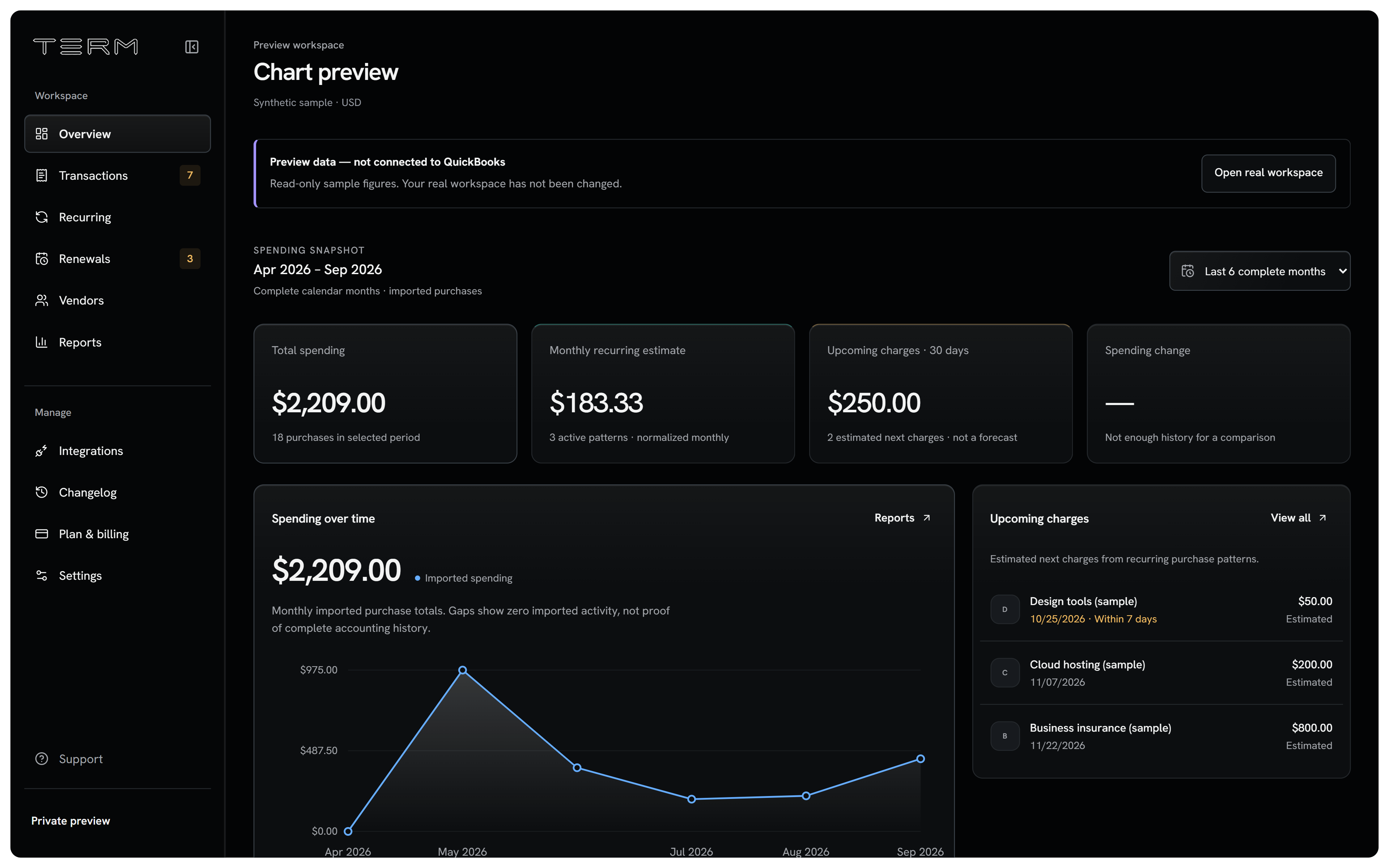Open the Recurring section
Viewport: 1389px width, 868px height.
click(118, 217)
